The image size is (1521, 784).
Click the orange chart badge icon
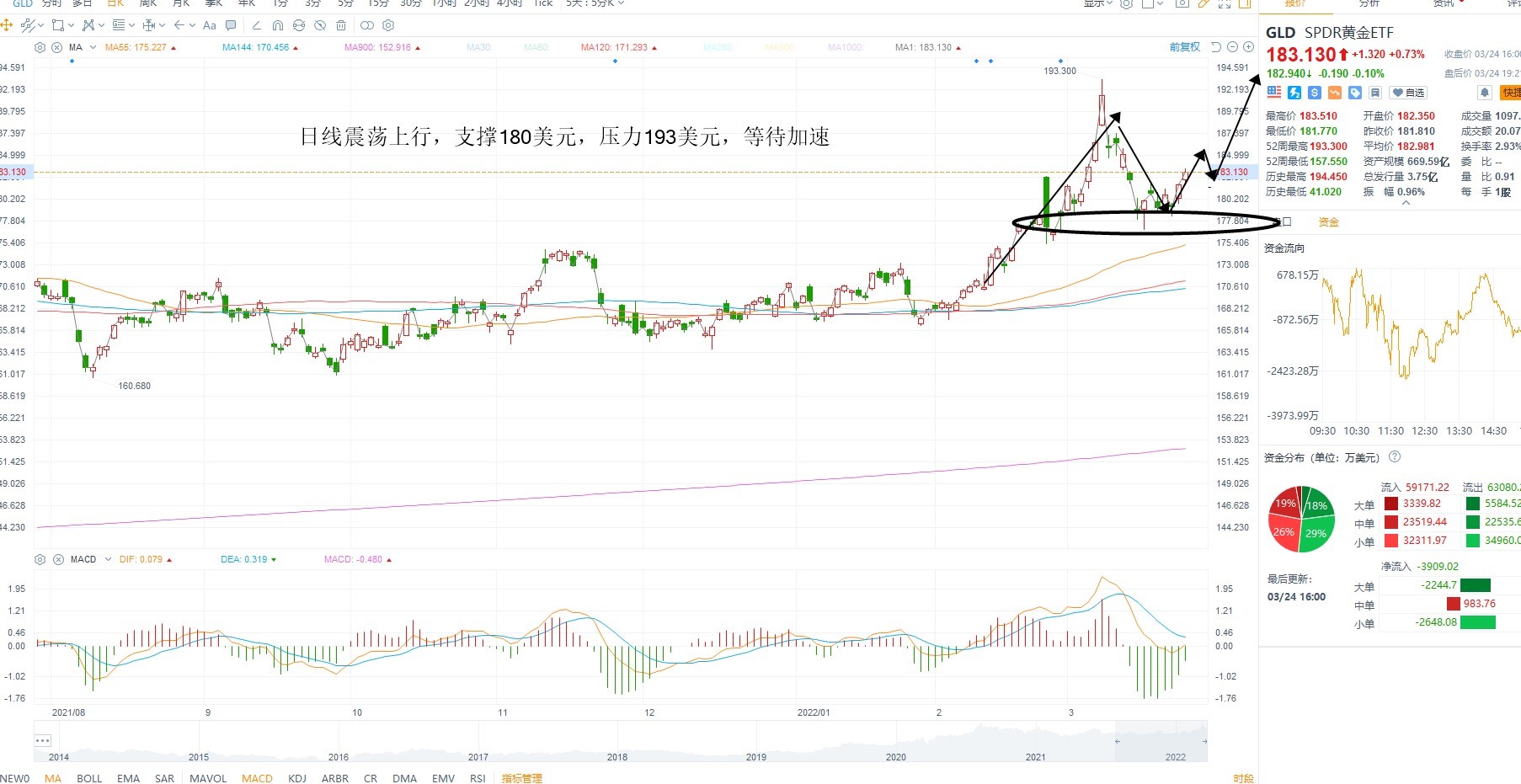[x=1334, y=93]
